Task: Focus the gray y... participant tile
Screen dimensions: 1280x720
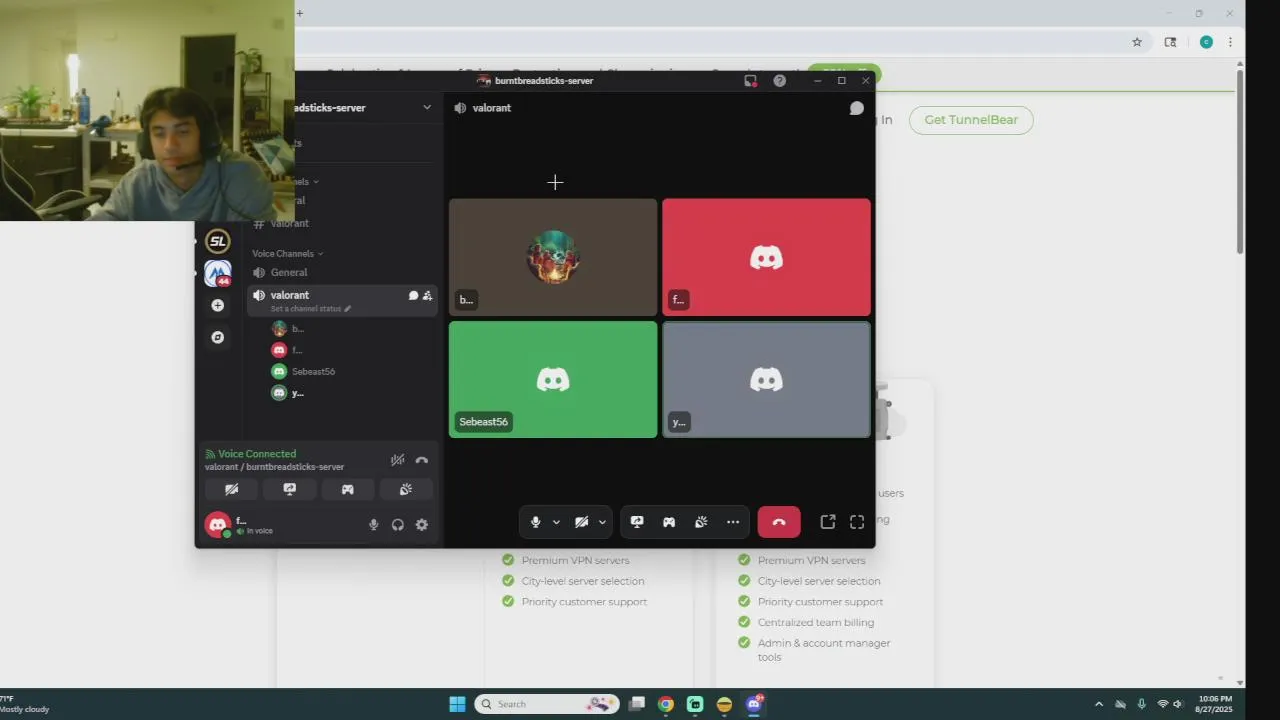Action: click(766, 379)
